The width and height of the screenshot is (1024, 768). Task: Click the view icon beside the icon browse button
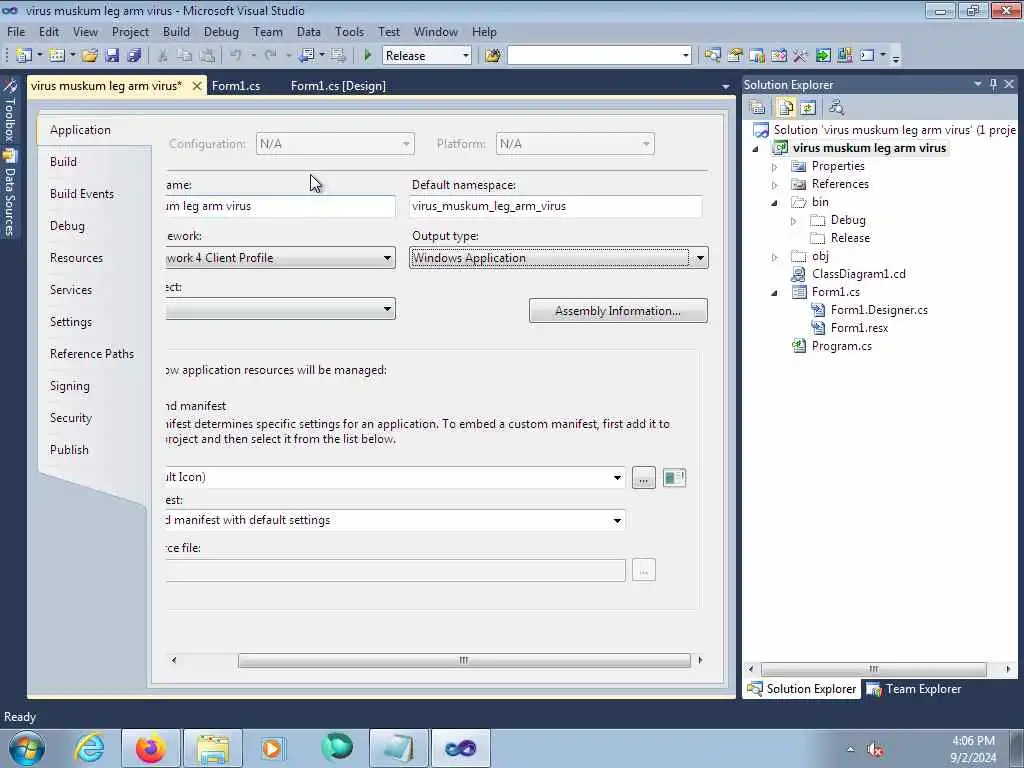pos(674,477)
